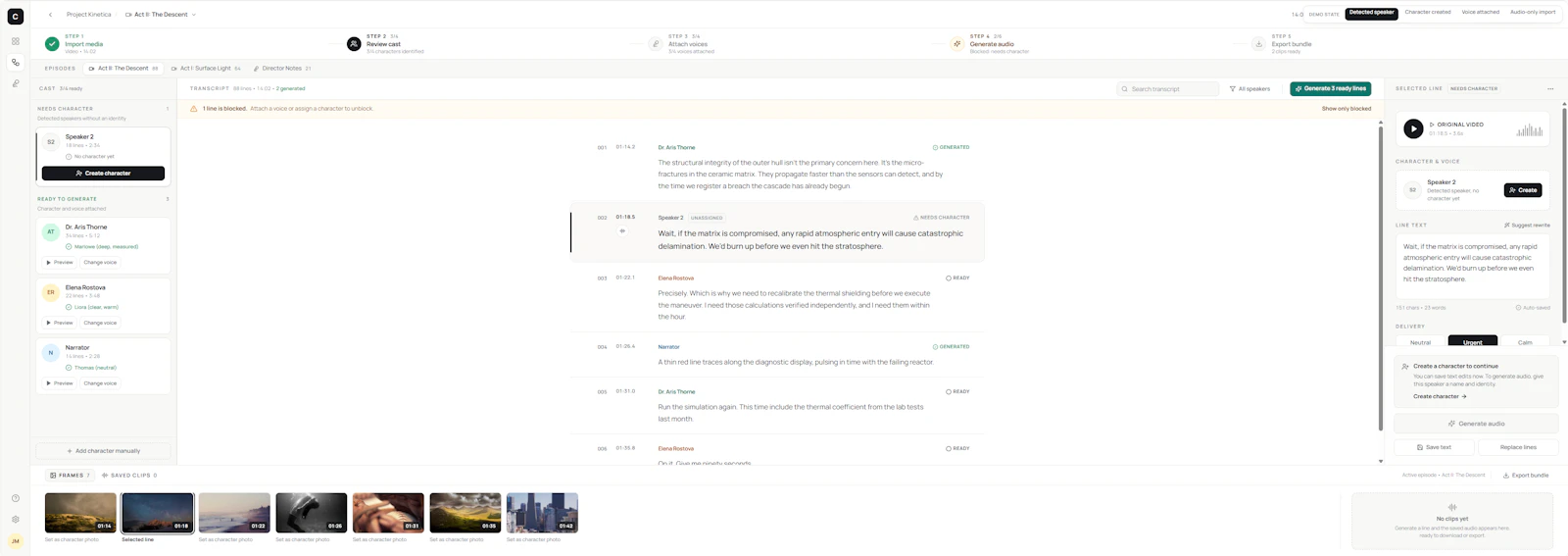The image size is (1568, 556).
Task: Click the Step 3 Attach voices icon
Action: 656,44
